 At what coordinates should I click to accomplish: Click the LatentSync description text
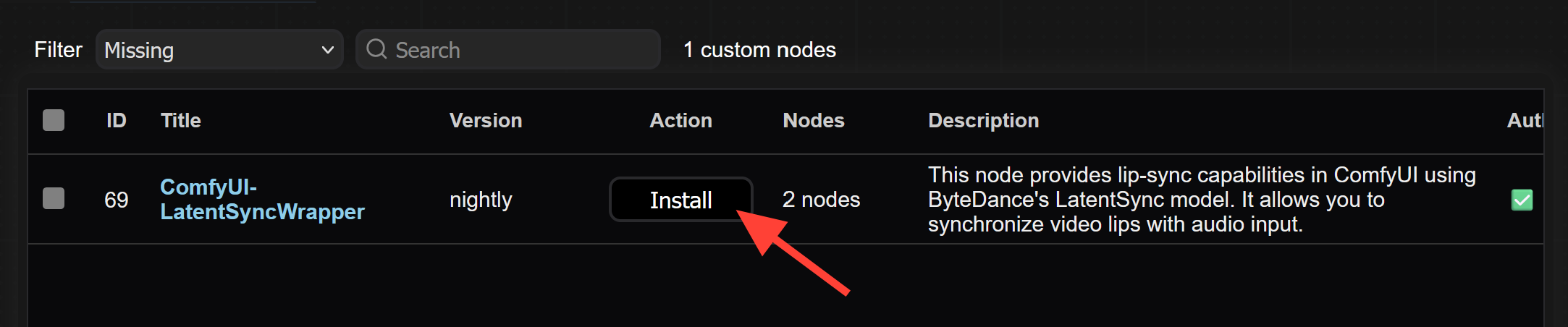pos(1202,200)
